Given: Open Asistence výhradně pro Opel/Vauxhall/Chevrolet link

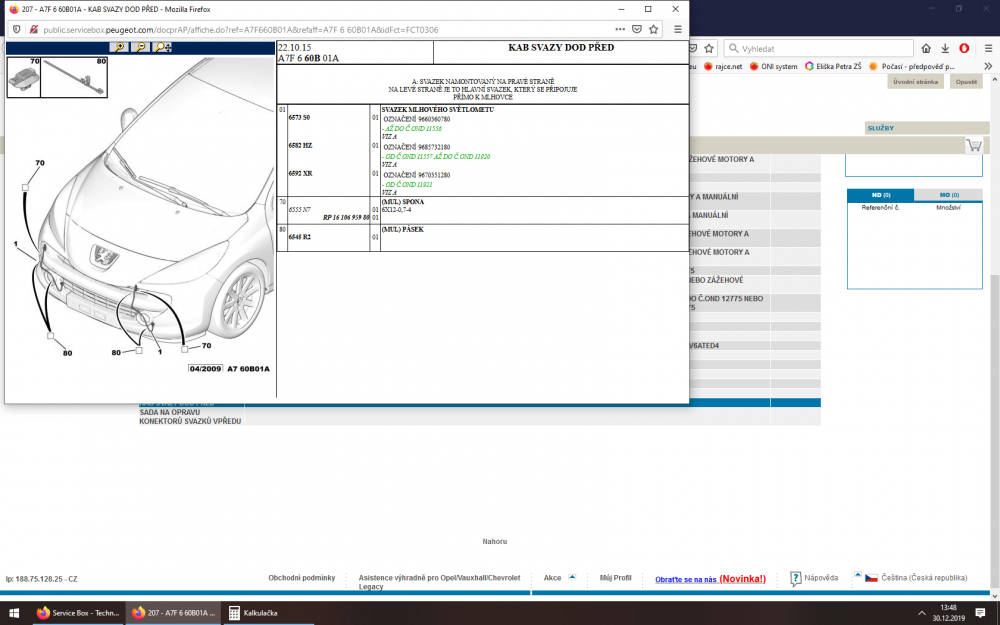Looking at the screenshot, I should click(x=439, y=582).
